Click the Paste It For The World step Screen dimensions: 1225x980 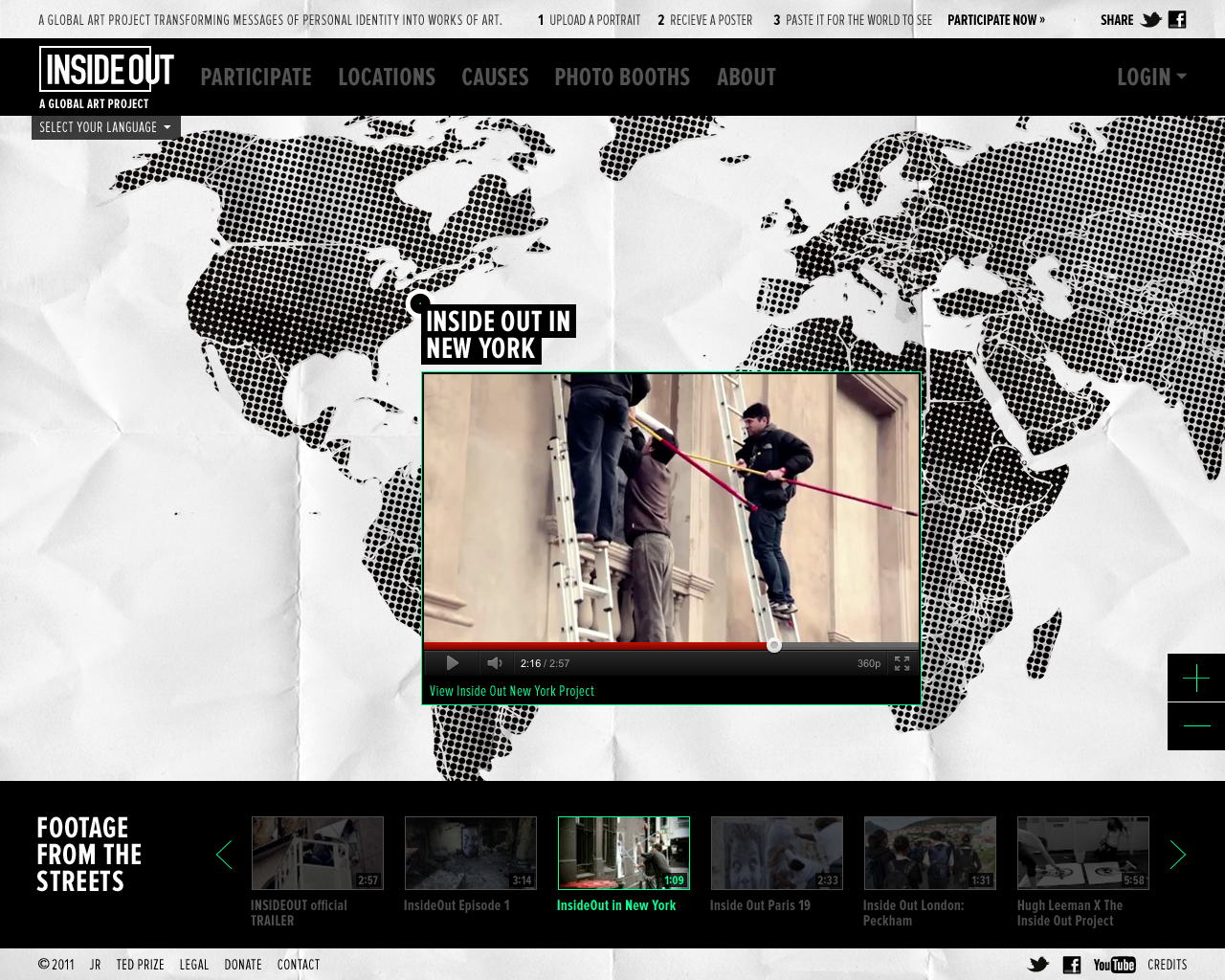(853, 19)
